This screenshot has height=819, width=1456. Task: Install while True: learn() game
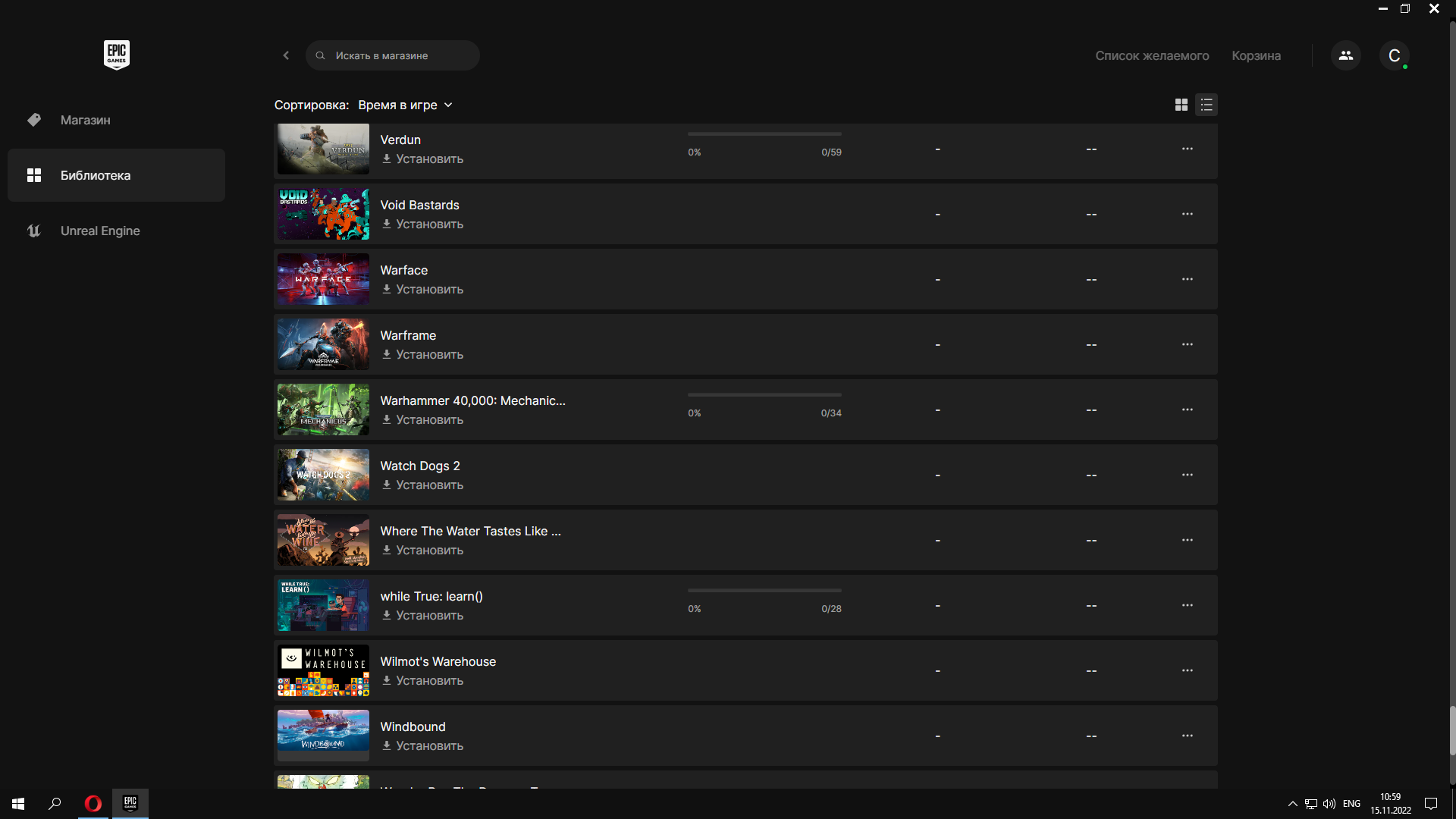click(422, 616)
